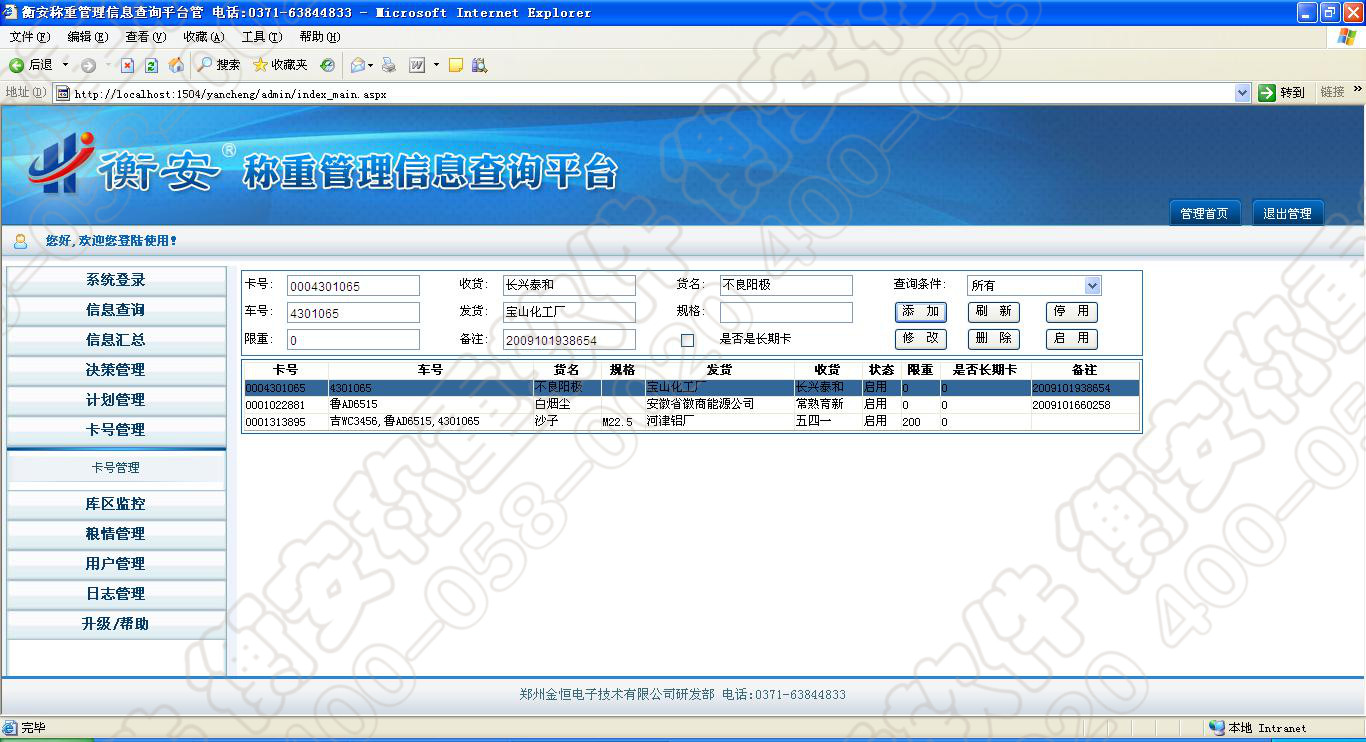Expand the 查询条件 dropdown showing 所有
Image resolution: width=1366 pixels, height=742 pixels.
[x=1092, y=286]
